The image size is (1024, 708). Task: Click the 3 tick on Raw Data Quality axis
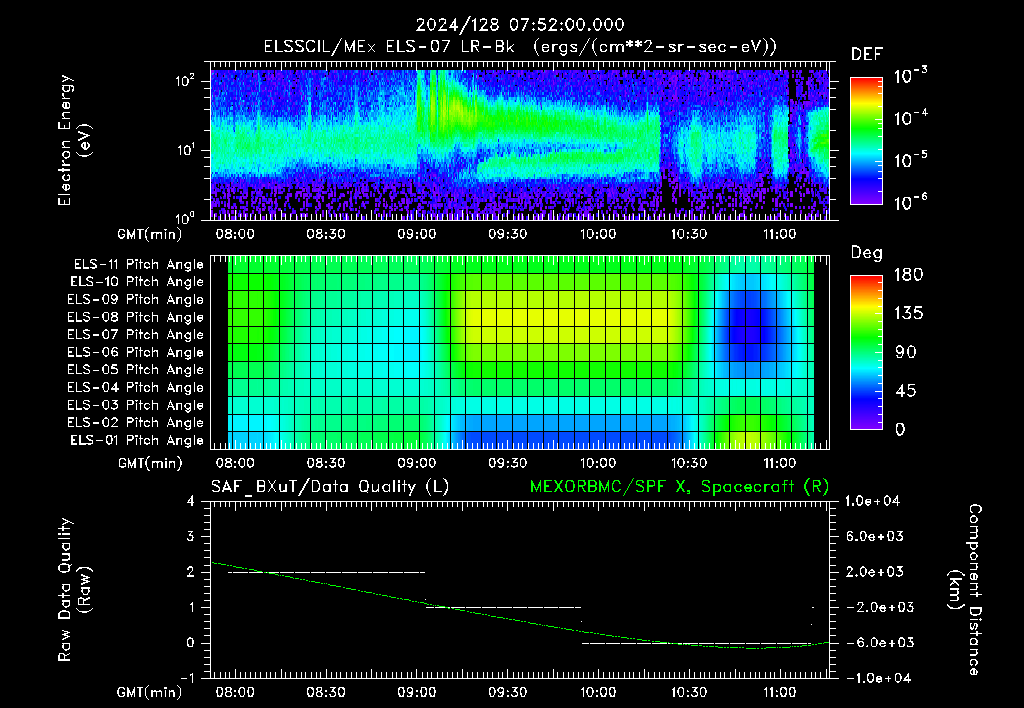(191, 536)
